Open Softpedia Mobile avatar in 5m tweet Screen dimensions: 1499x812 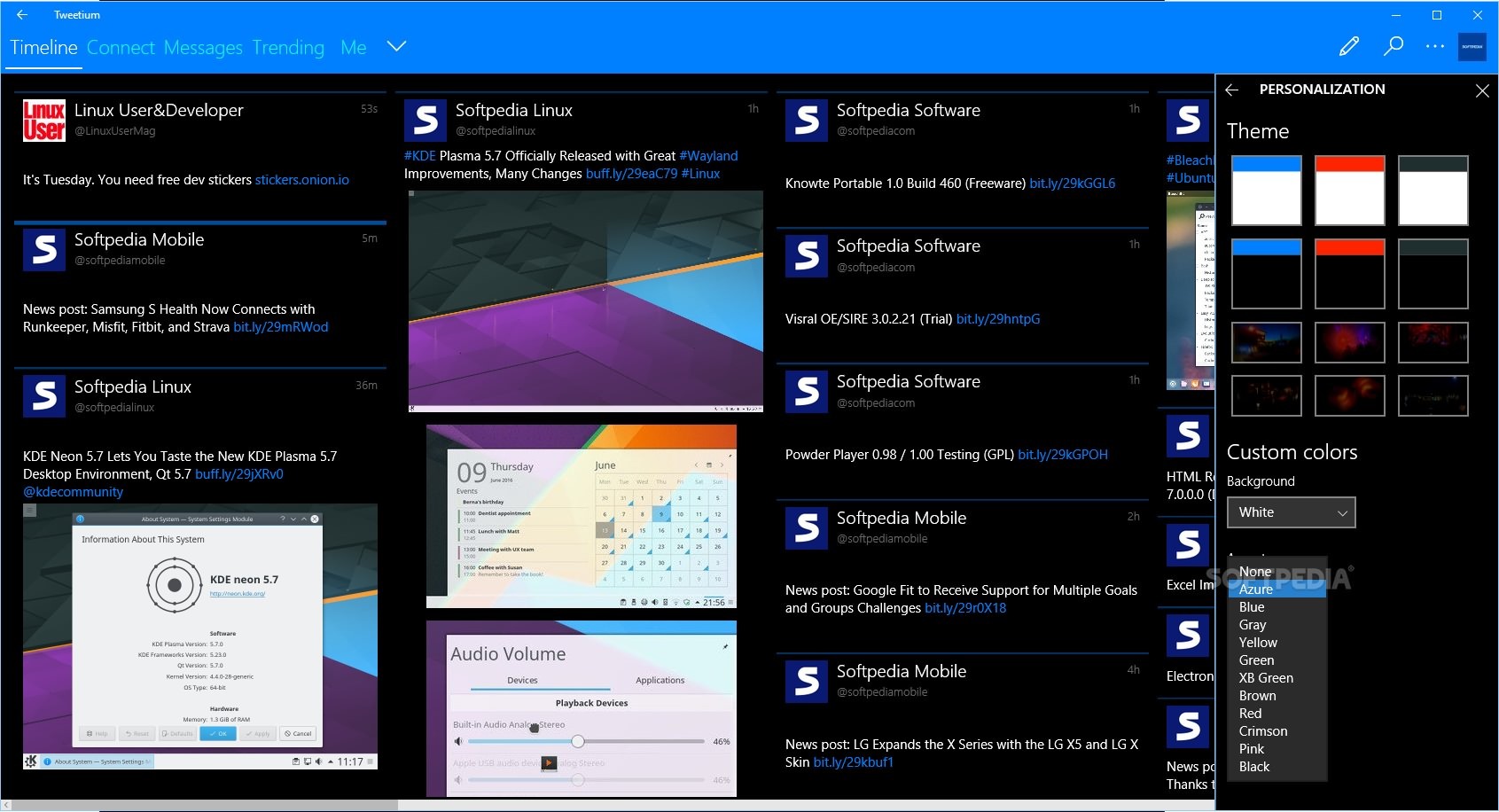tap(44, 250)
